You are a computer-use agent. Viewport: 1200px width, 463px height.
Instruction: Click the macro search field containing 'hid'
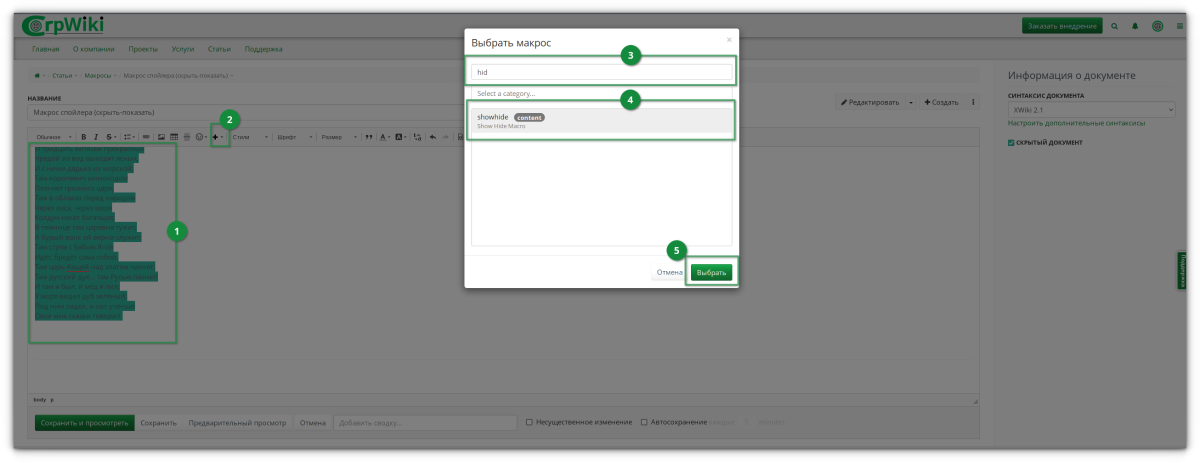coord(601,73)
